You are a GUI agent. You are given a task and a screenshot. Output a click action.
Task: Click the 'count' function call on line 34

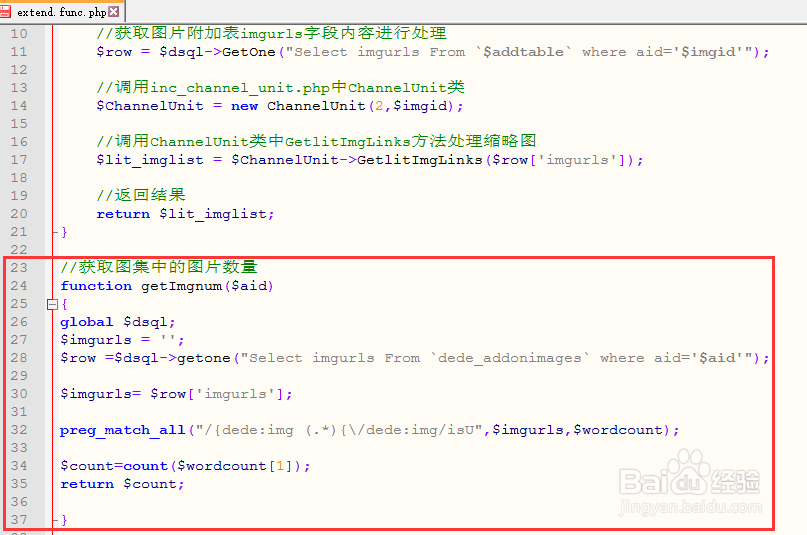coord(146,466)
